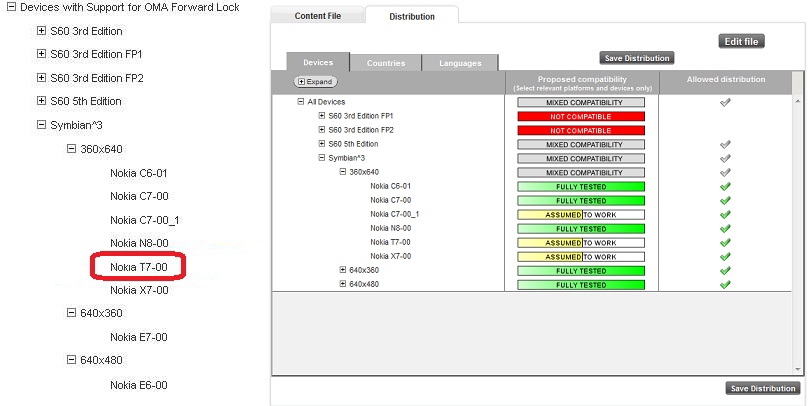
Task: Click NOT COMPATIBLE bar for S60 3rd Edition FP2
Action: tap(581, 131)
